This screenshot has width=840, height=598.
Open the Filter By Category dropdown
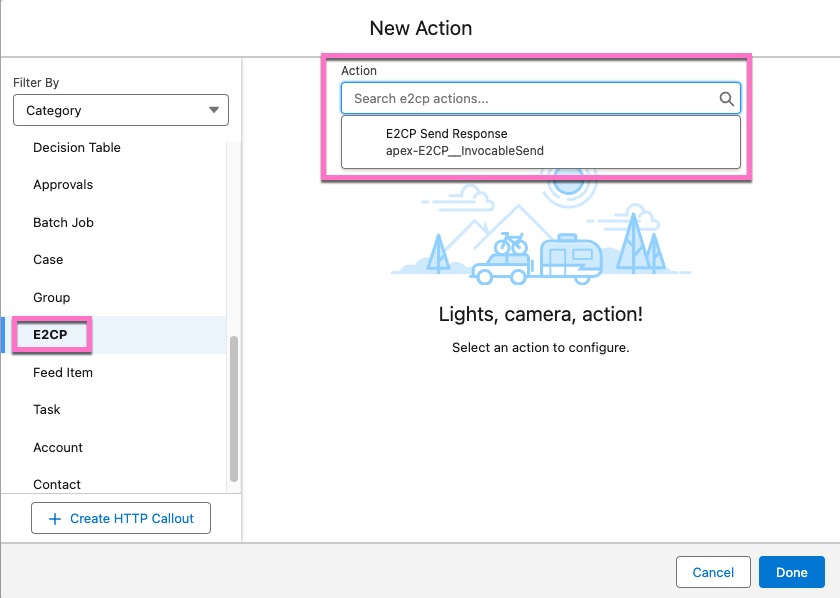click(x=121, y=110)
